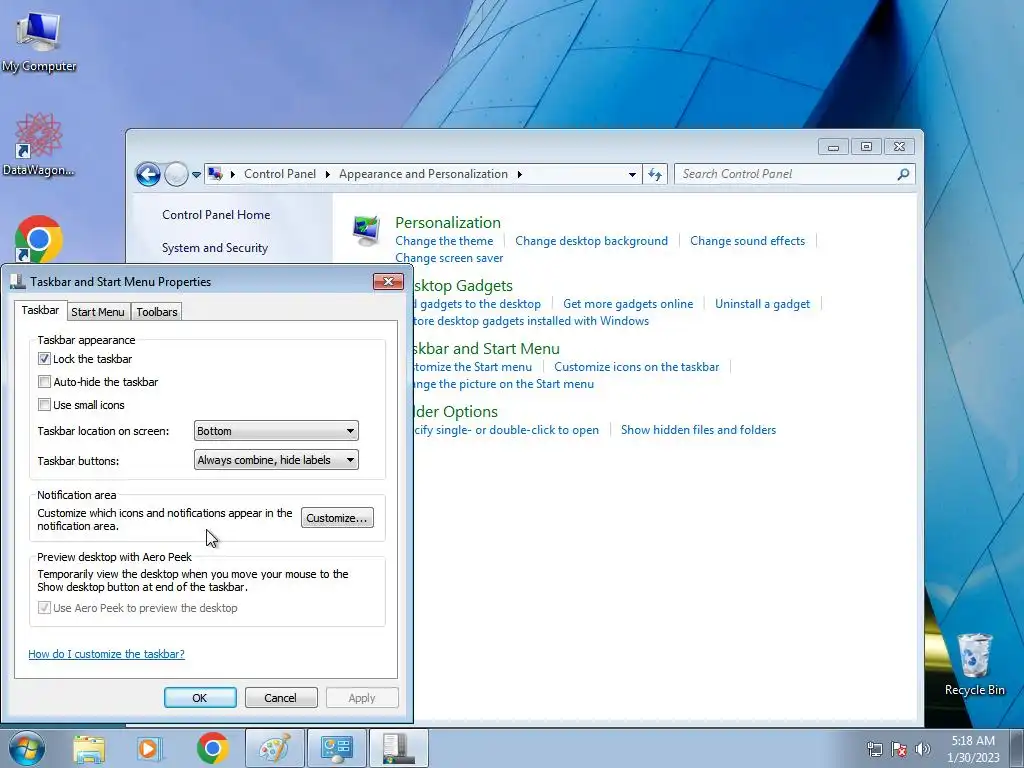Enable Auto-hide the taskbar

(44, 381)
